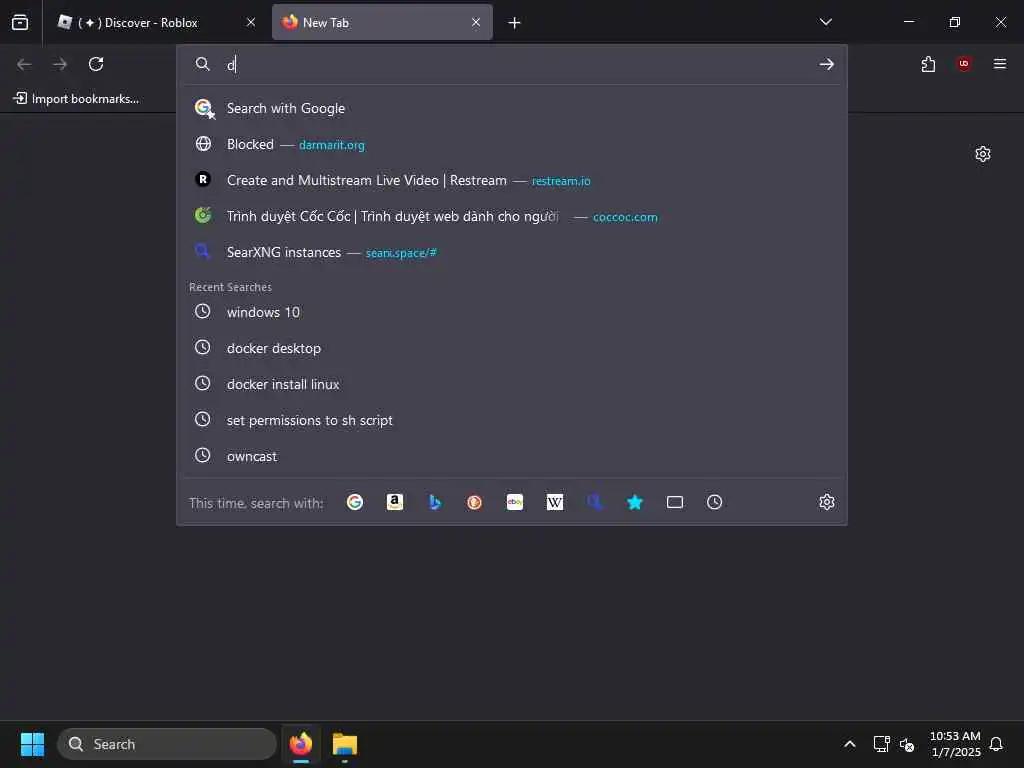This screenshot has height=768, width=1024.
Task: Search this time with DuckDuckGo icon
Action: pyautogui.click(x=475, y=502)
